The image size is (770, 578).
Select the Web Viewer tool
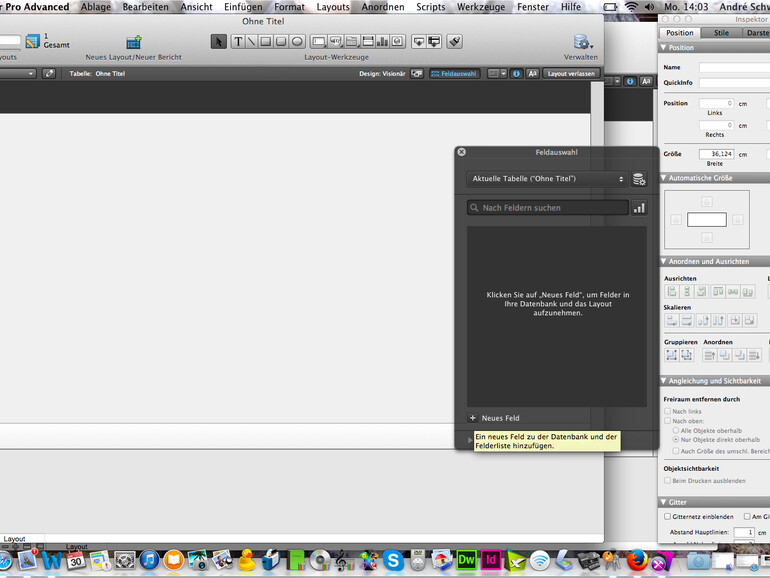coord(398,42)
